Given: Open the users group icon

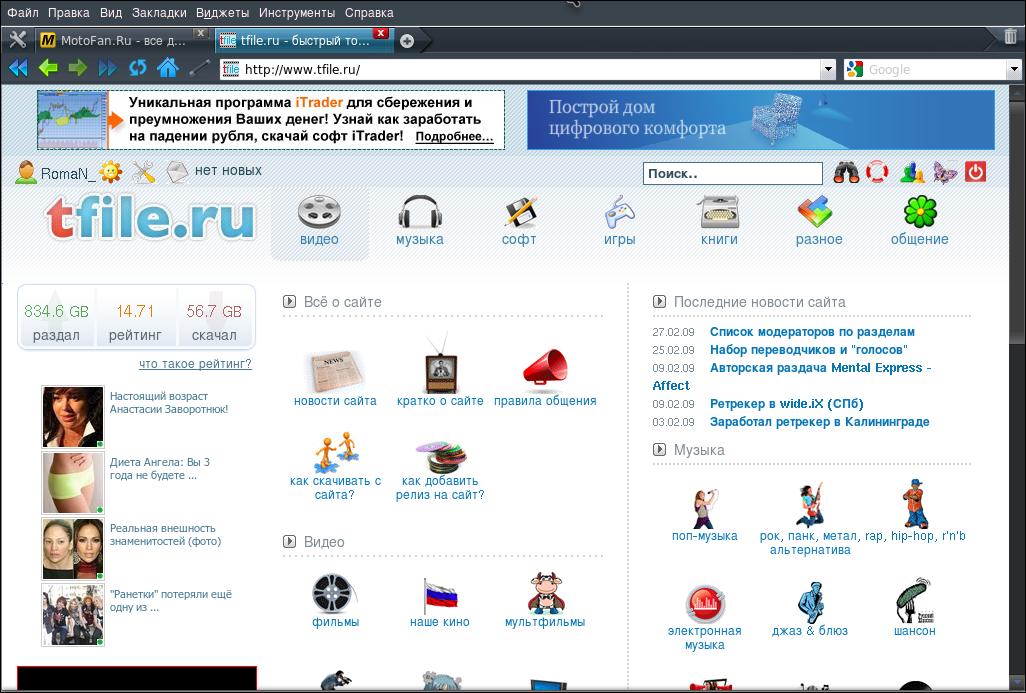Looking at the screenshot, I should pos(912,172).
